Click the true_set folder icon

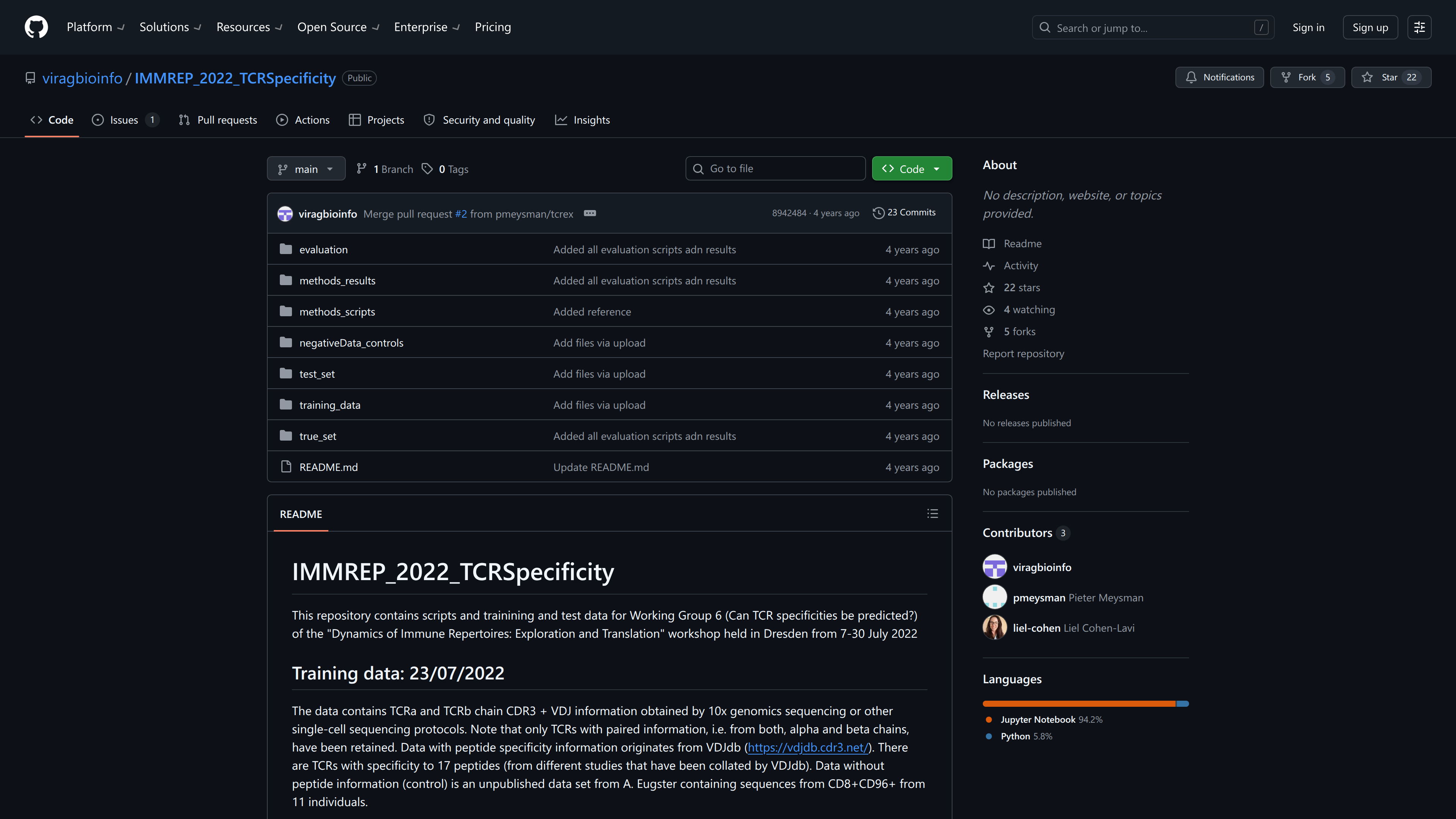click(x=286, y=436)
